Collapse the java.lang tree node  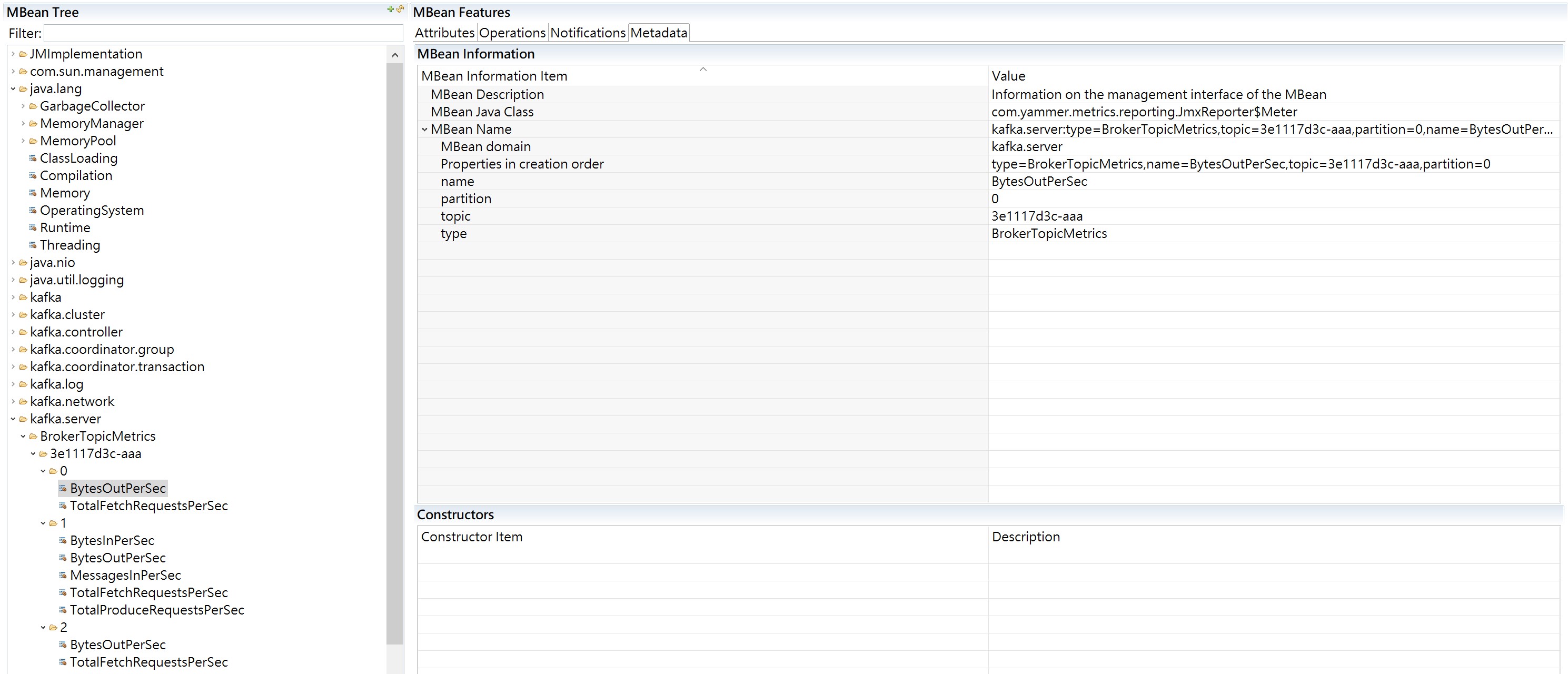pyautogui.click(x=13, y=89)
